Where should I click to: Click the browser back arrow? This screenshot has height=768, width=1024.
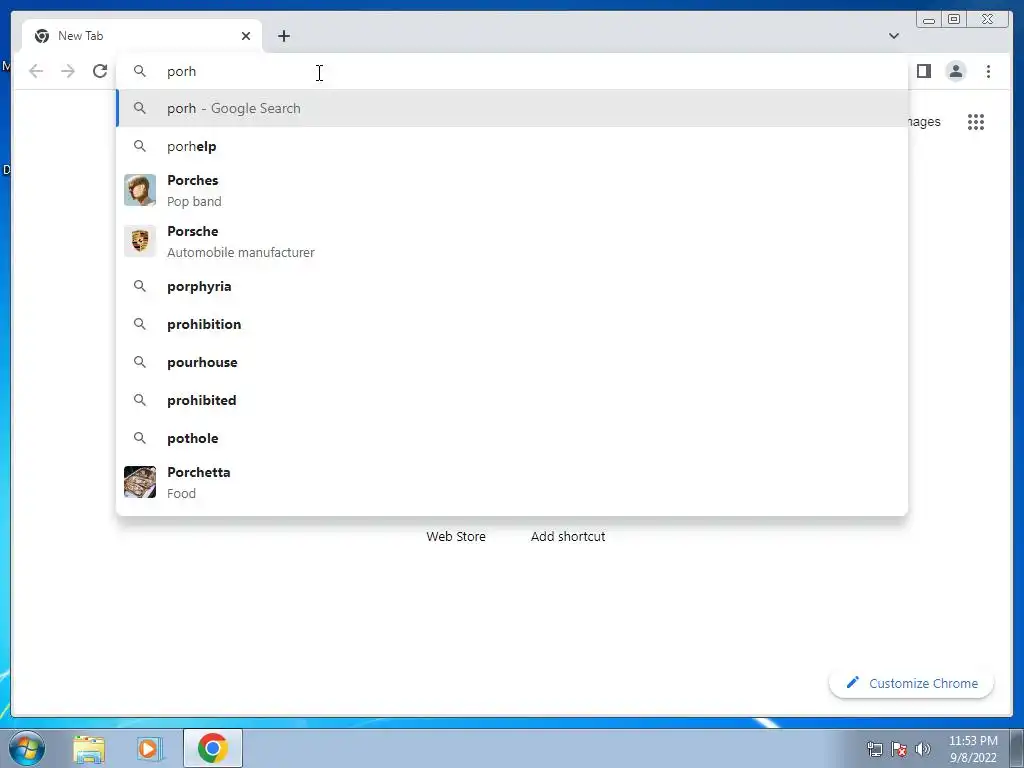click(x=36, y=71)
